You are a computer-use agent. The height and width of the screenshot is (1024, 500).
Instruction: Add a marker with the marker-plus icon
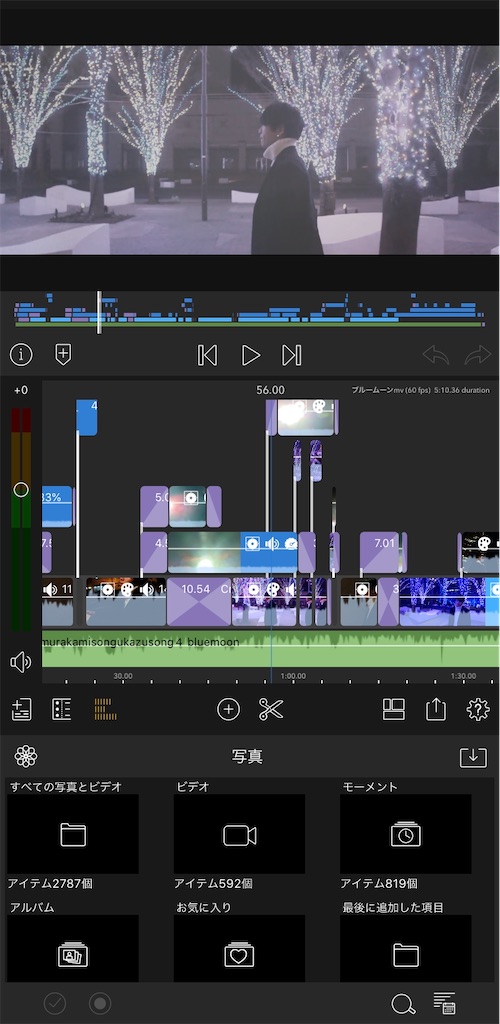coord(63,355)
